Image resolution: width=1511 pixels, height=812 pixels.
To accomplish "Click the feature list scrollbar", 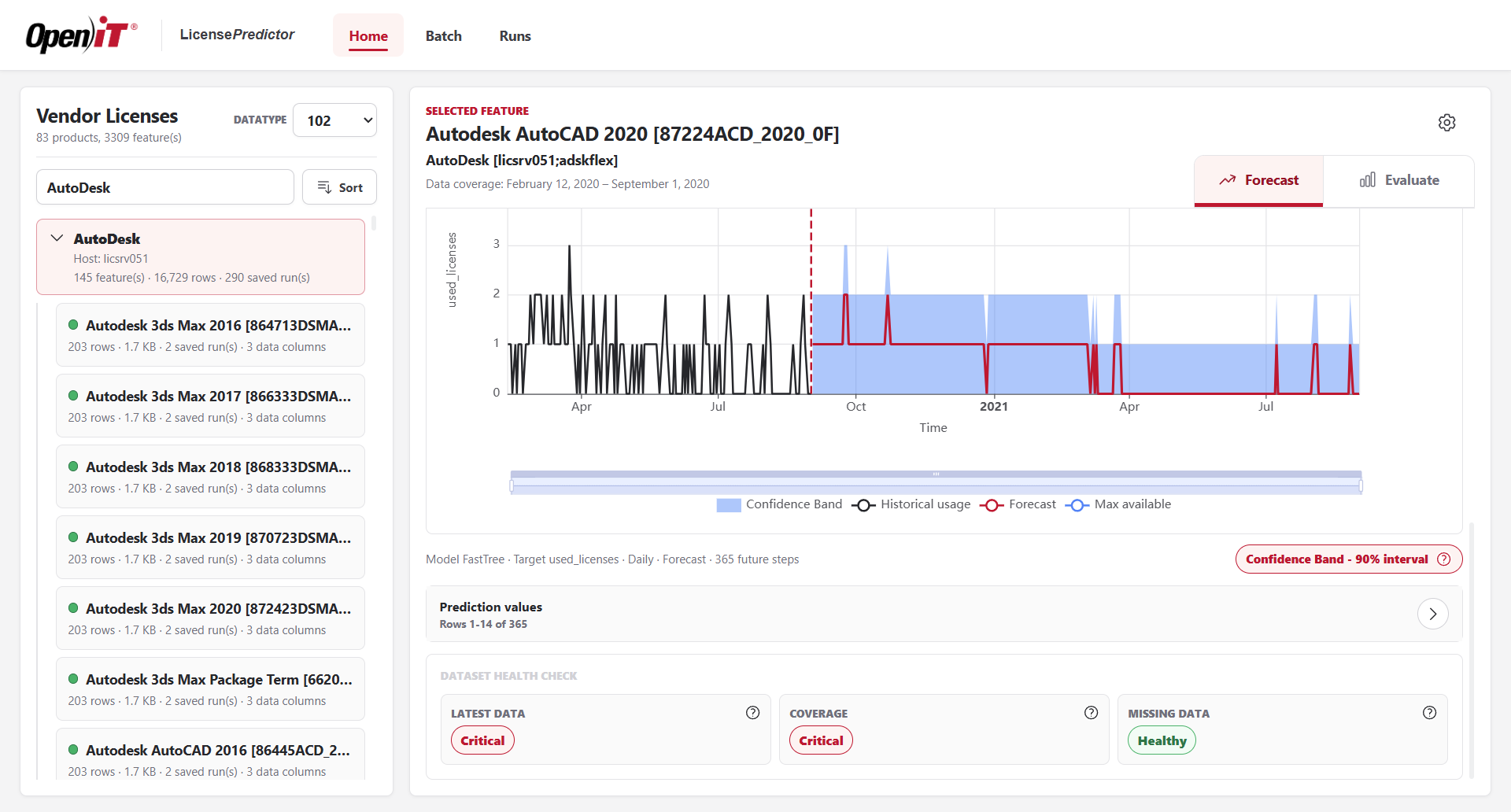I will click(x=374, y=223).
